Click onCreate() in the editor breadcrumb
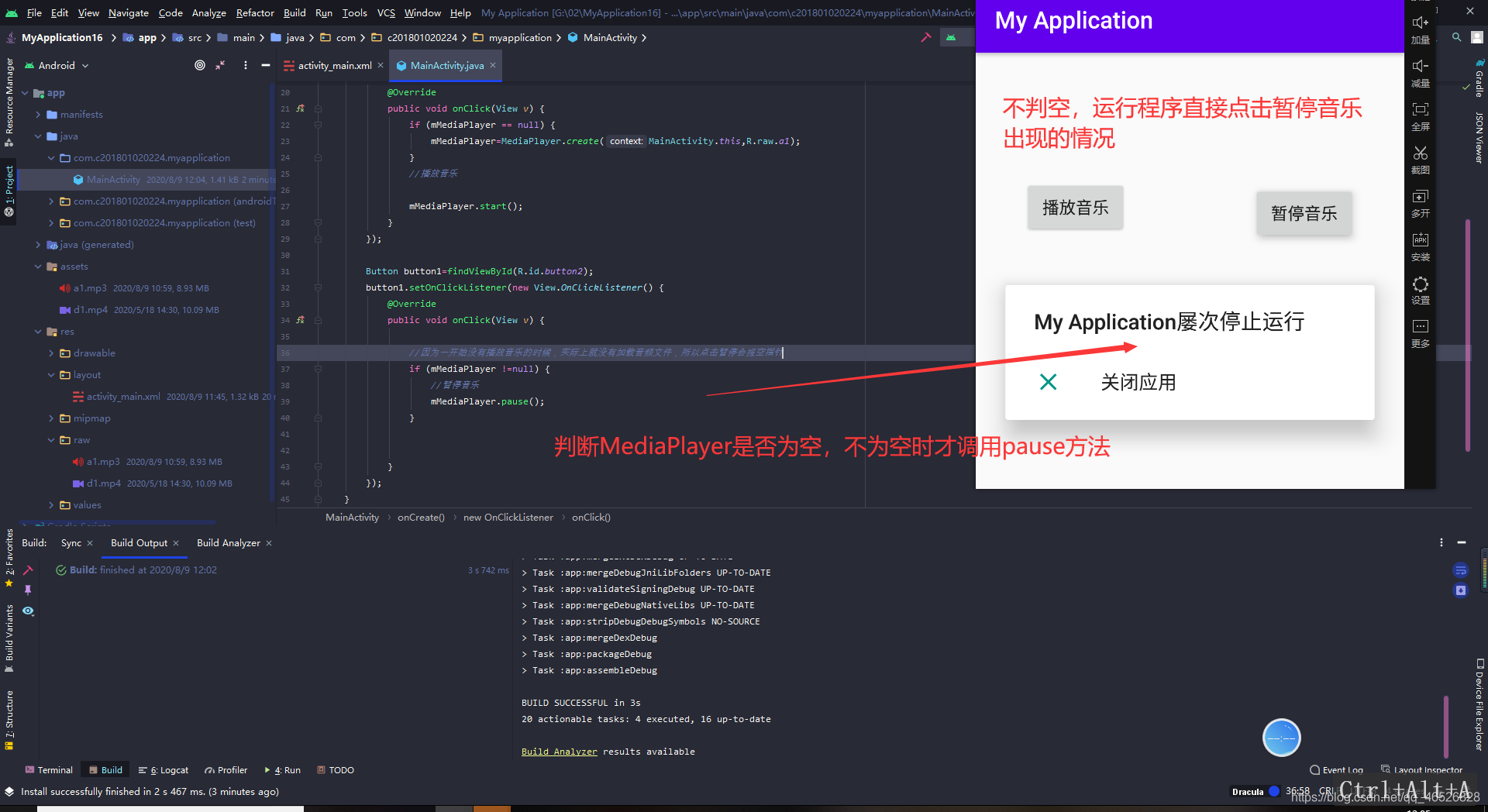Viewport: 1488px width, 812px height. [421, 518]
